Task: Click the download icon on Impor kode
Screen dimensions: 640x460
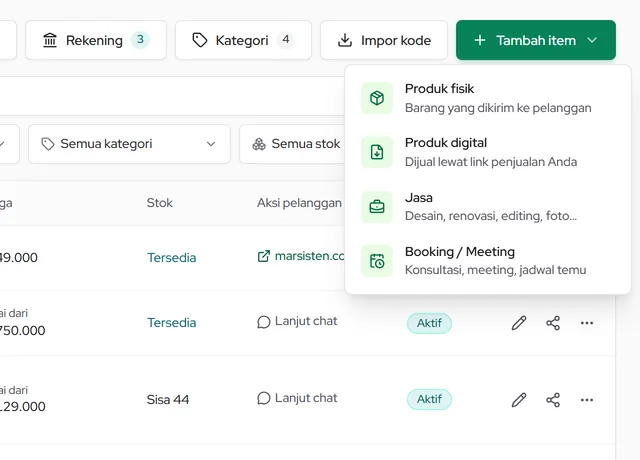Action: click(345, 40)
